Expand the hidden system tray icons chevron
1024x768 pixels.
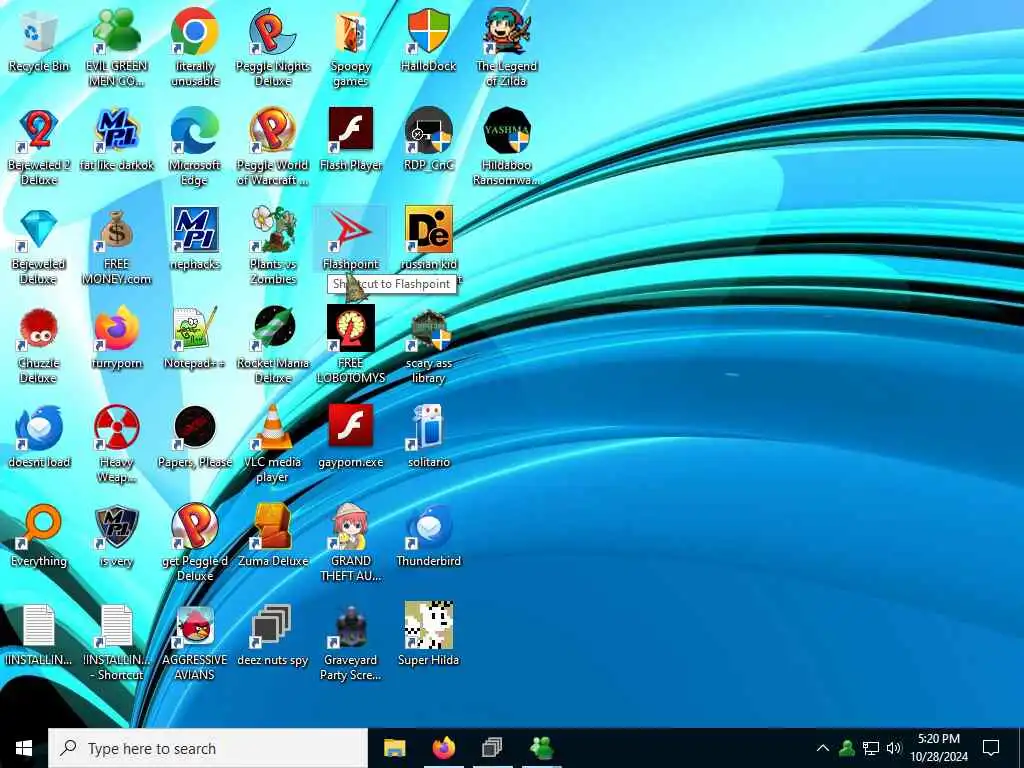coord(823,748)
